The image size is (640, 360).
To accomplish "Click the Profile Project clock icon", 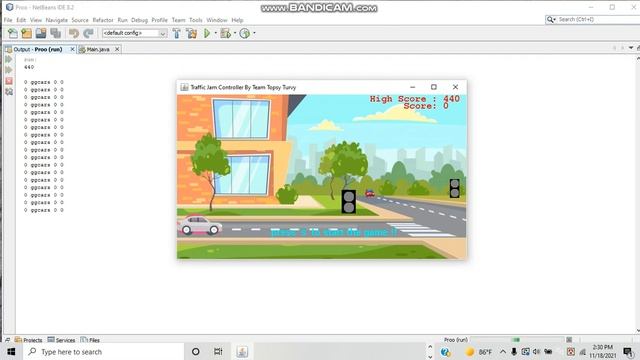I will (x=244, y=33).
